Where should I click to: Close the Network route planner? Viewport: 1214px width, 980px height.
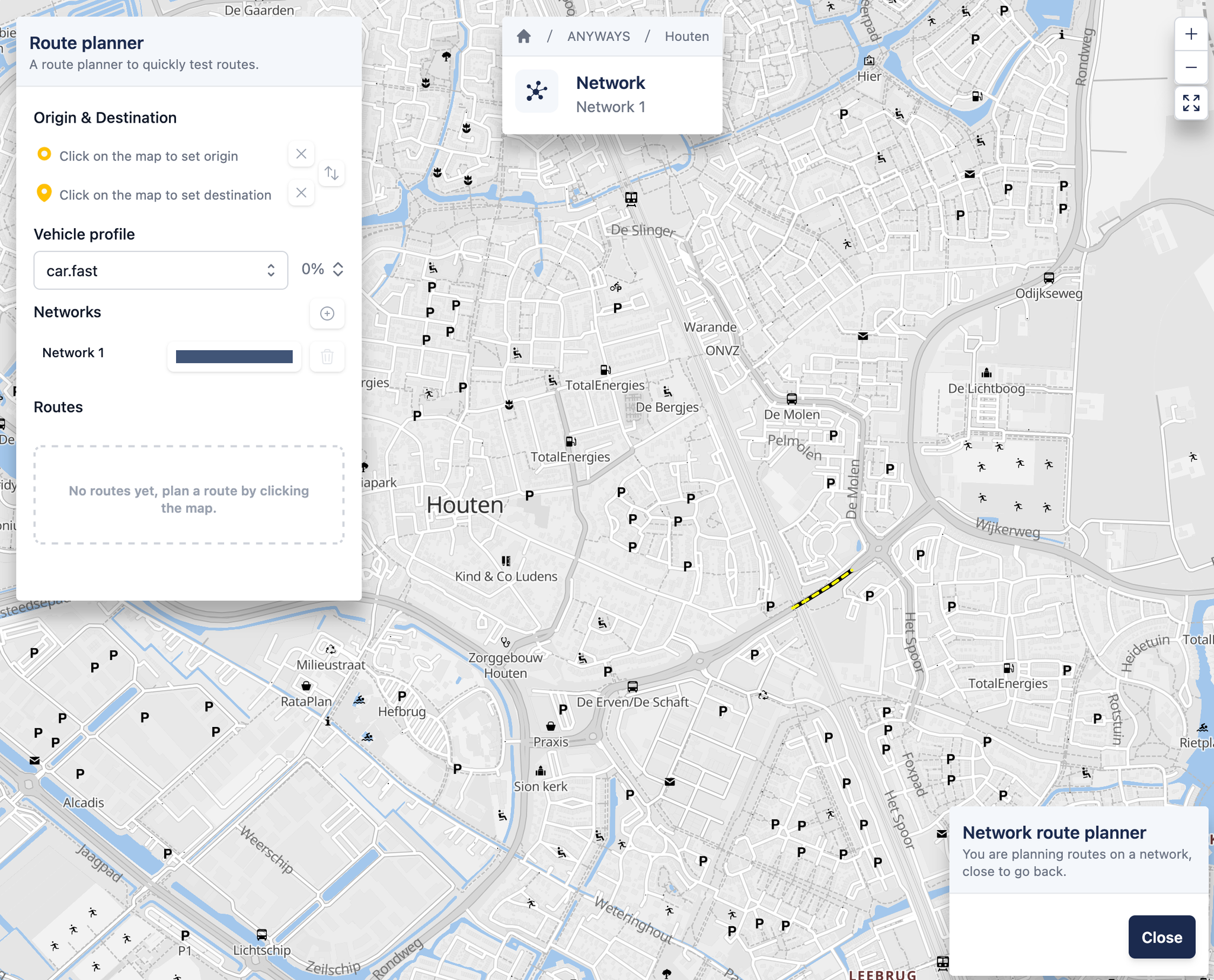click(1161, 937)
